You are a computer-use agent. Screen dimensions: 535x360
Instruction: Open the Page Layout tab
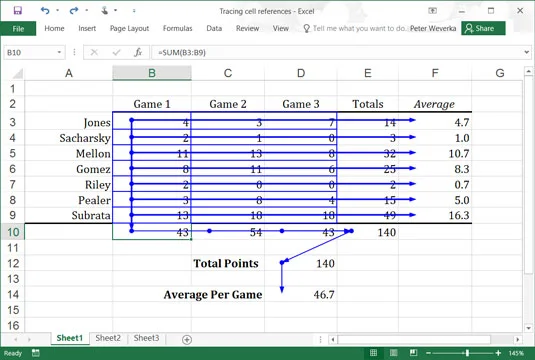click(x=129, y=28)
